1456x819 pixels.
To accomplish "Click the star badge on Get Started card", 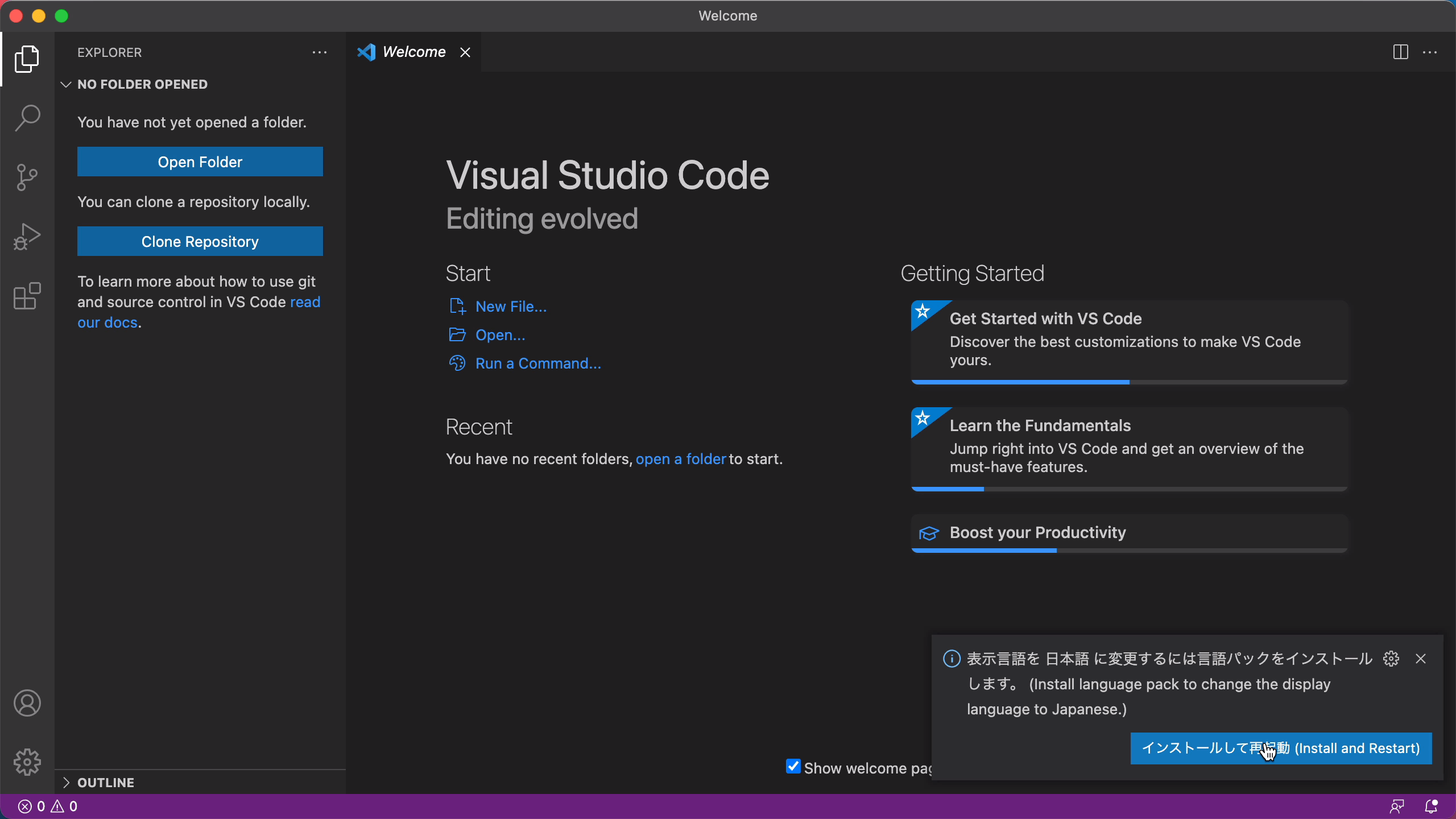I will coord(923,311).
